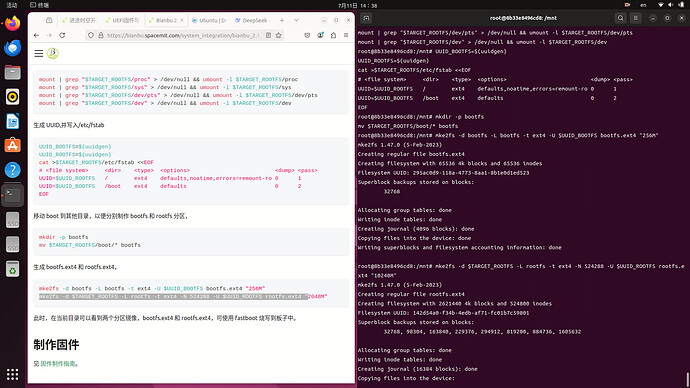Add a new terminal tab
The width and height of the screenshot is (690, 388).
tap(366, 18)
